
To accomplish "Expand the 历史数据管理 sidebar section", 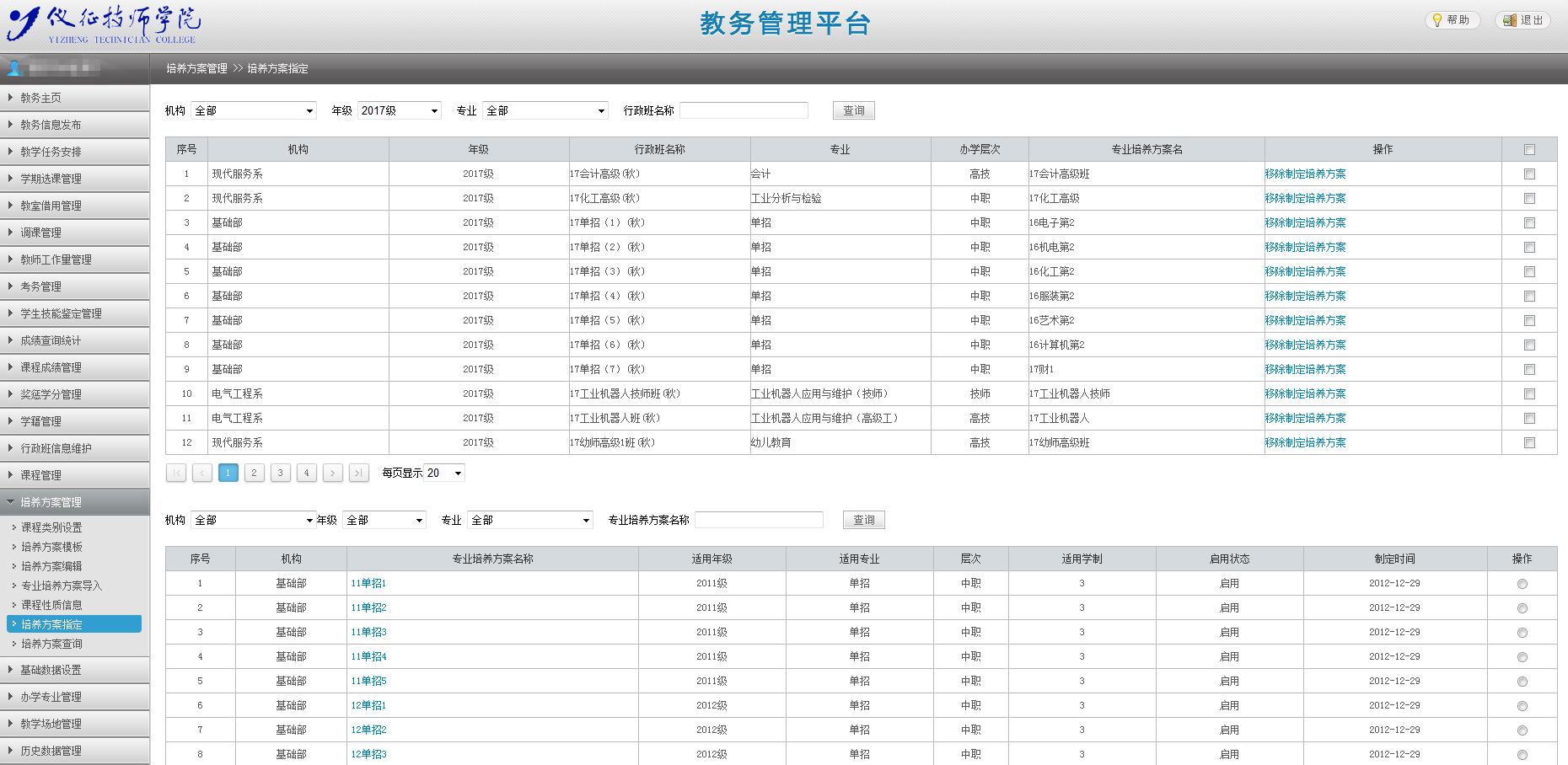I will point(74,751).
